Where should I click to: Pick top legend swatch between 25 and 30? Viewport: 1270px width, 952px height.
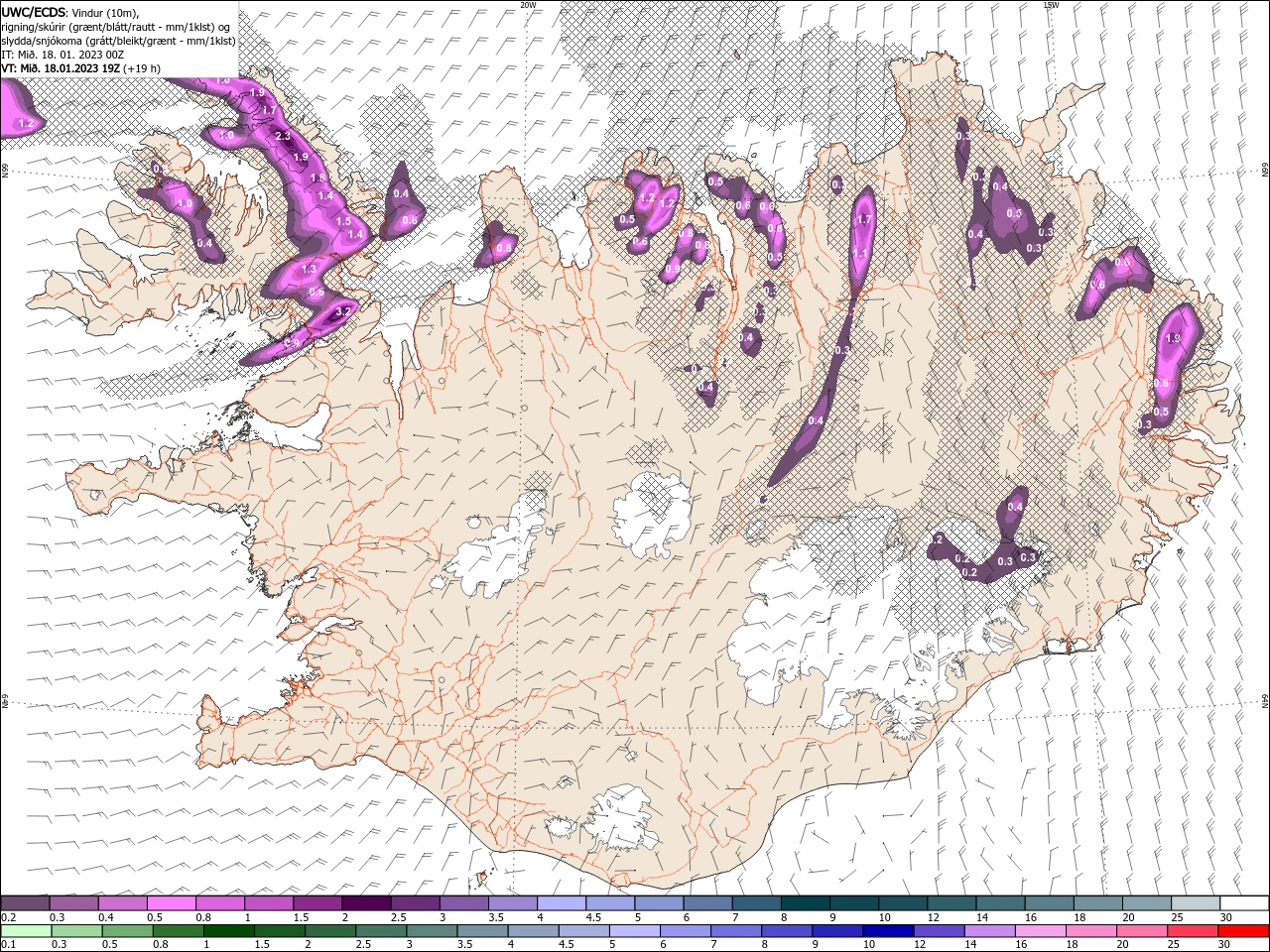1196,903
